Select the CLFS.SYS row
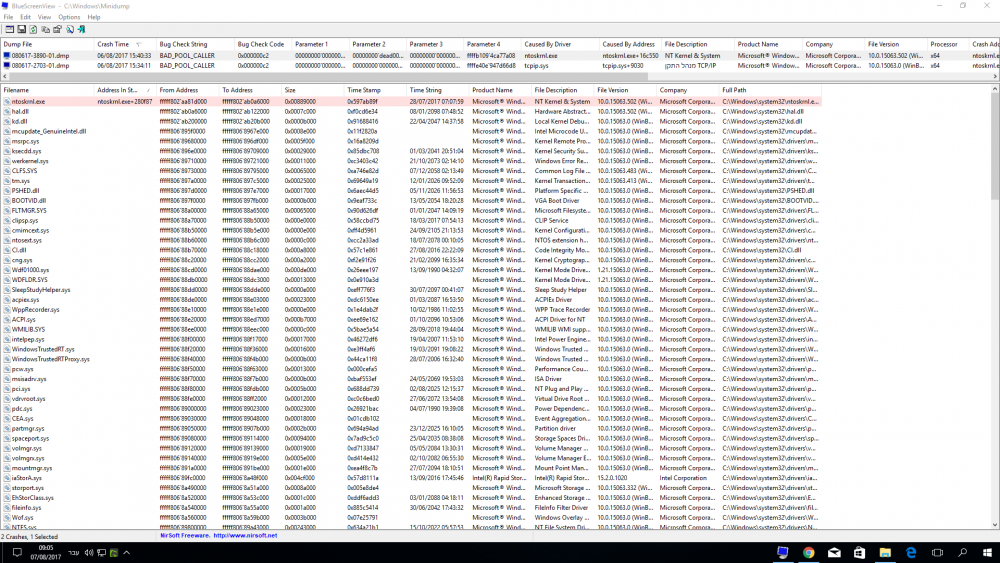This screenshot has height=563, width=1000. click(x=411, y=171)
